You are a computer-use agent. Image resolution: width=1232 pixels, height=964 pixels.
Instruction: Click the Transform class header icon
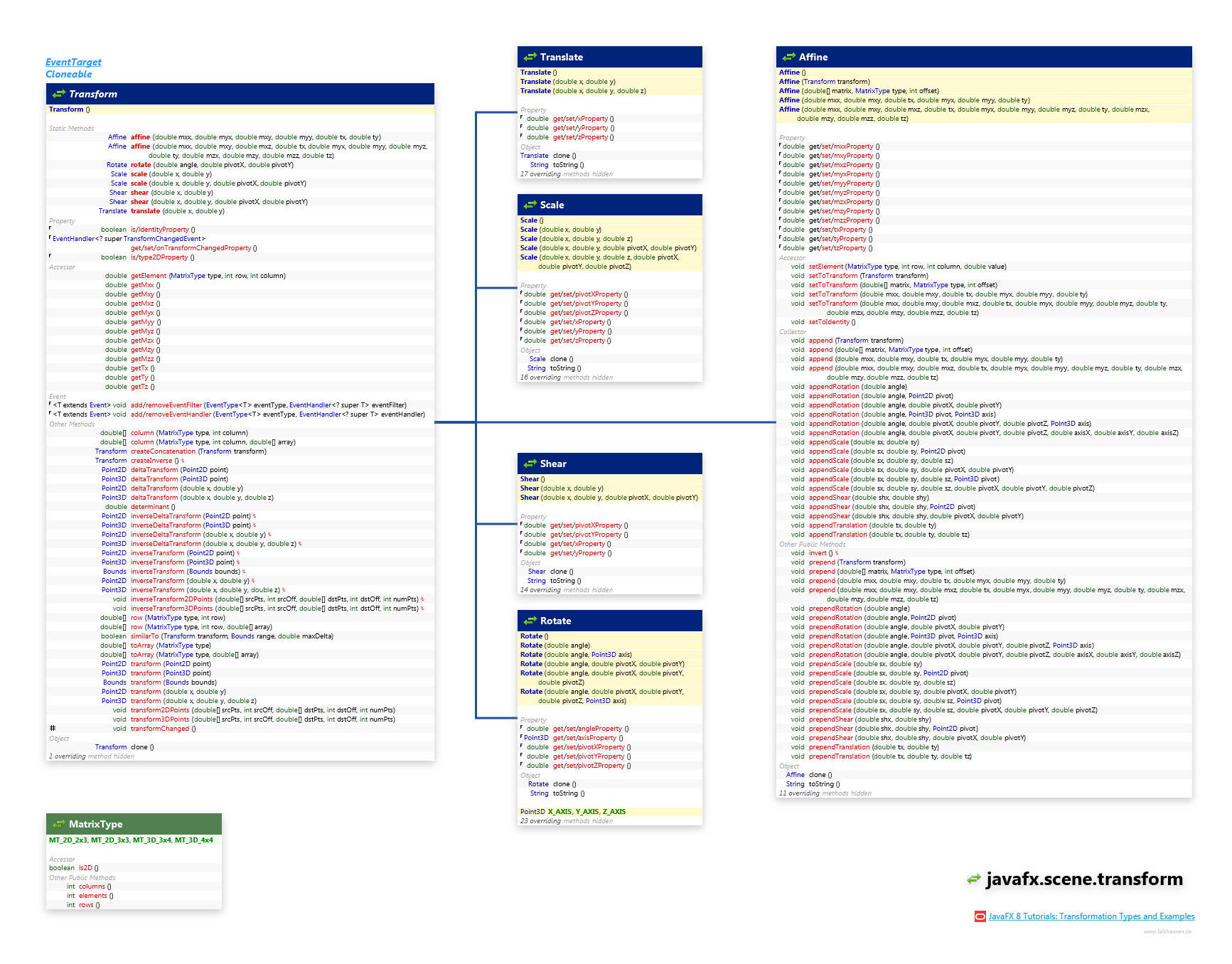click(58, 94)
